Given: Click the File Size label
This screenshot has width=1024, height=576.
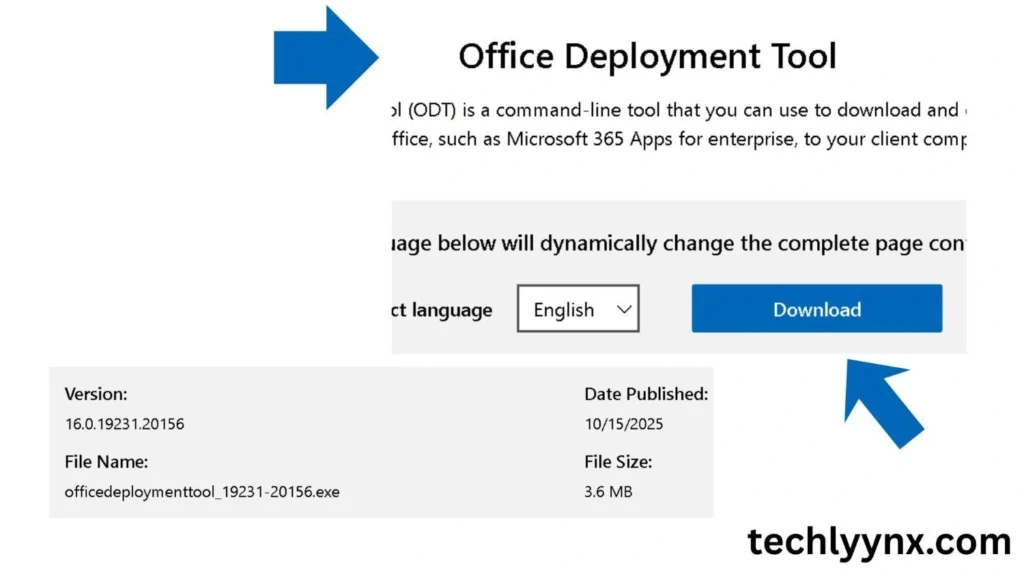Looking at the screenshot, I should 618,462.
